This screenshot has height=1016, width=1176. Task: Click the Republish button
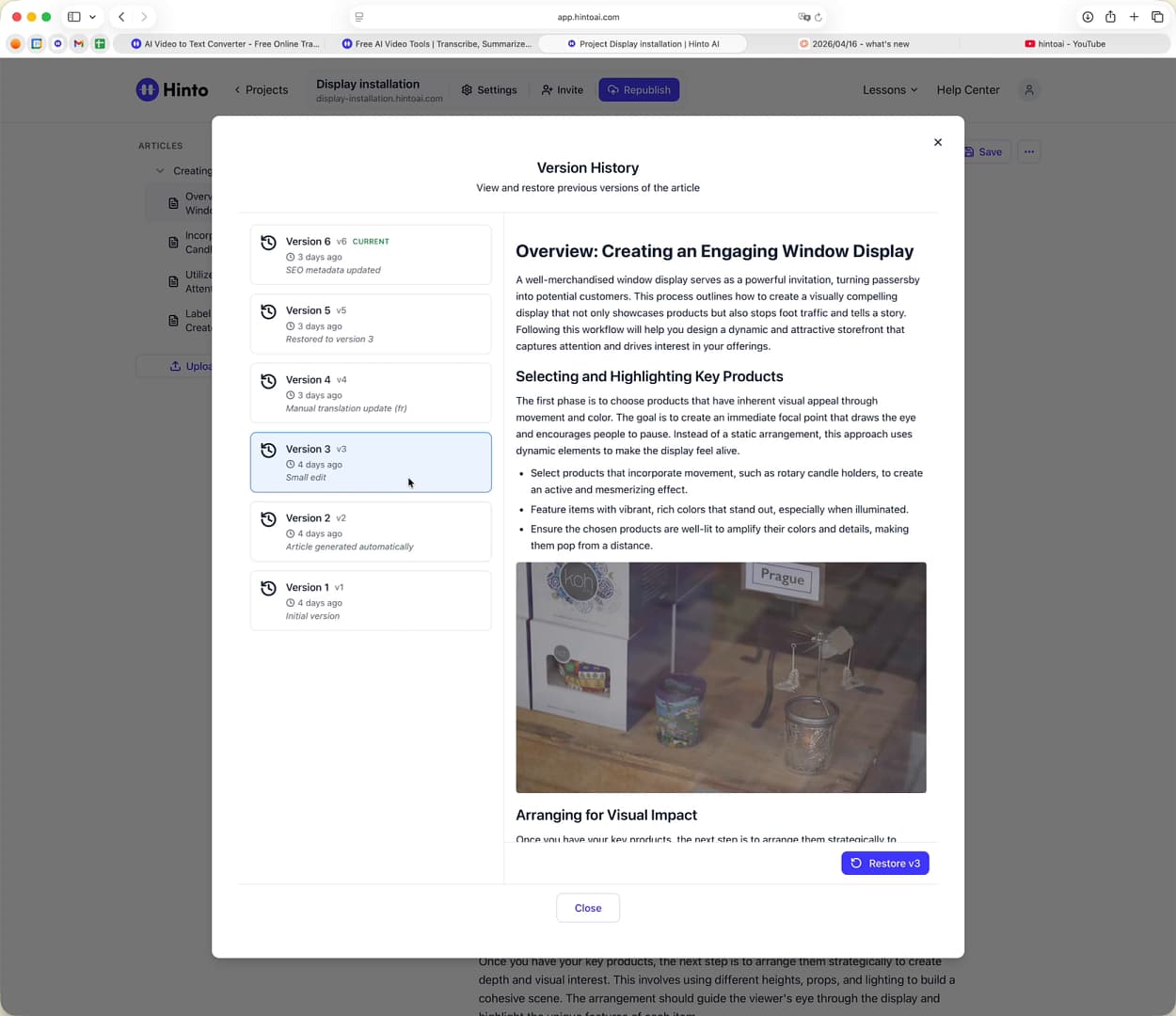pos(639,89)
